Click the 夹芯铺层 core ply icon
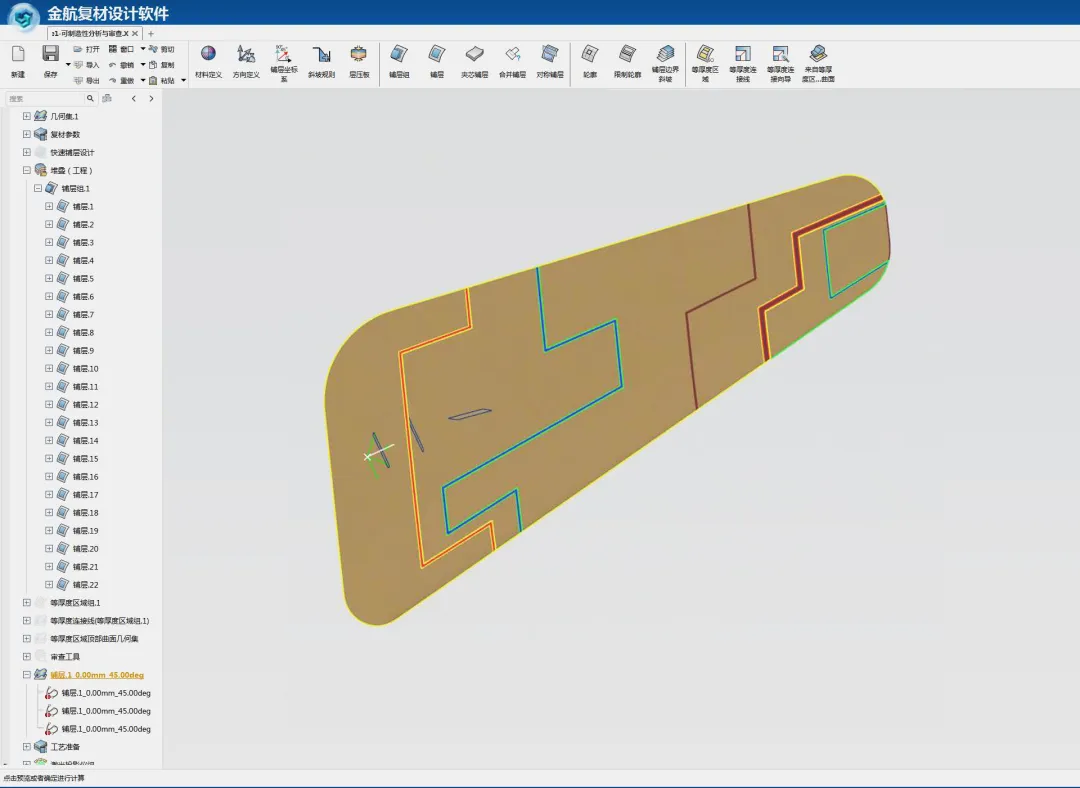 [475, 61]
